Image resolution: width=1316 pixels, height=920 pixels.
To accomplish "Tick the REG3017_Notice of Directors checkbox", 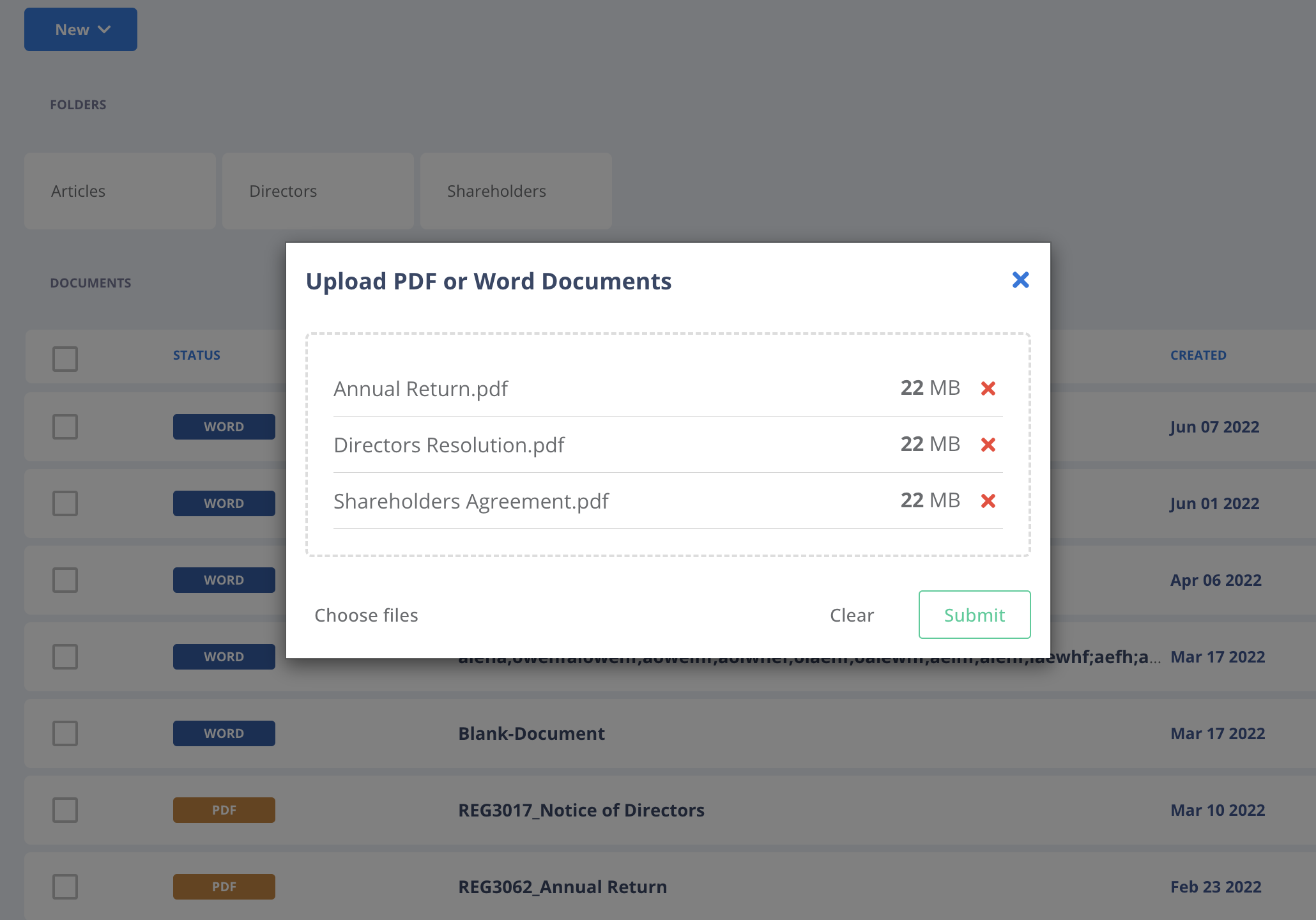I will pos(65,810).
